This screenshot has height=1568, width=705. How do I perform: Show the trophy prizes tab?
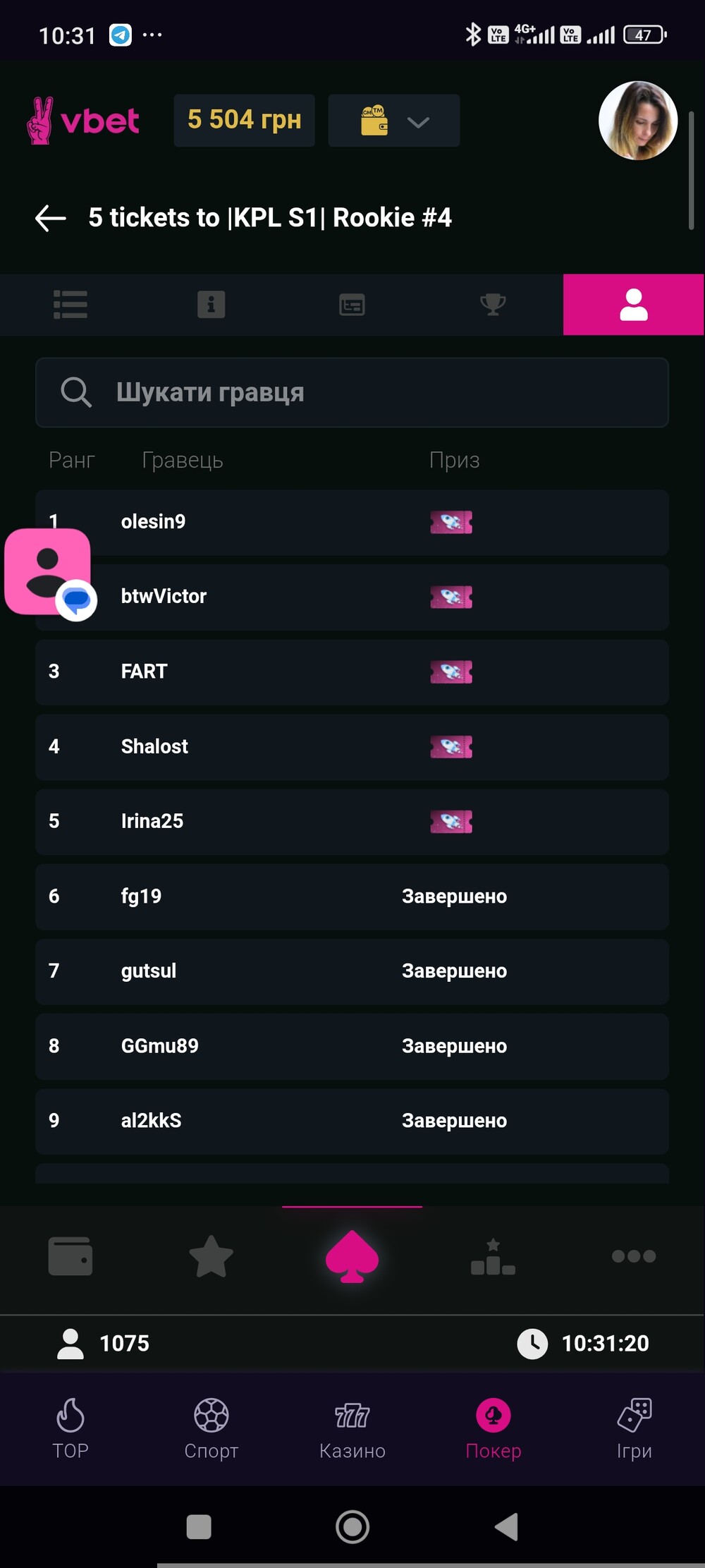coord(493,305)
